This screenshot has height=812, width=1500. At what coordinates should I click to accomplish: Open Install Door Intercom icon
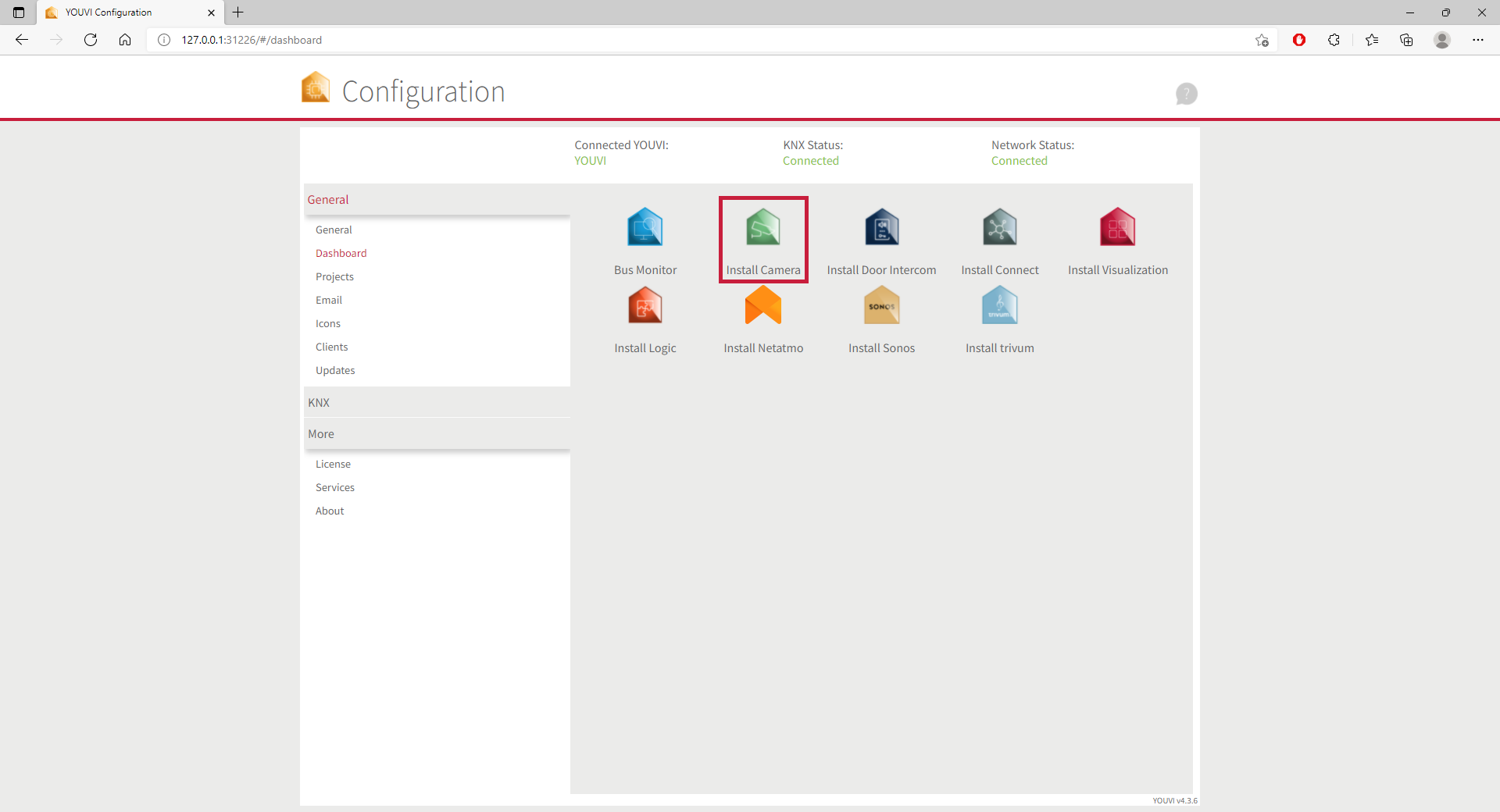click(x=881, y=228)
